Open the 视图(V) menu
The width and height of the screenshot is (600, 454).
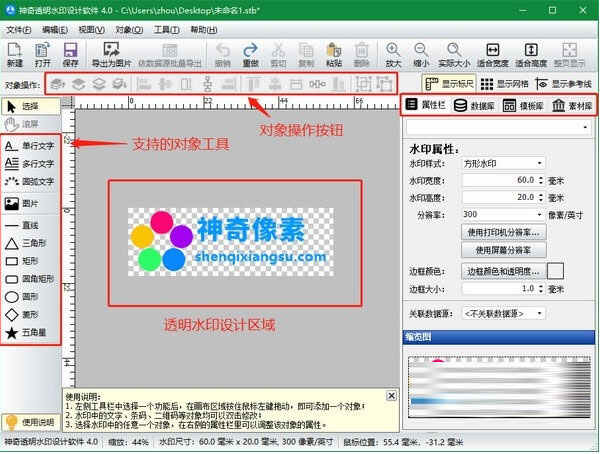91,30
